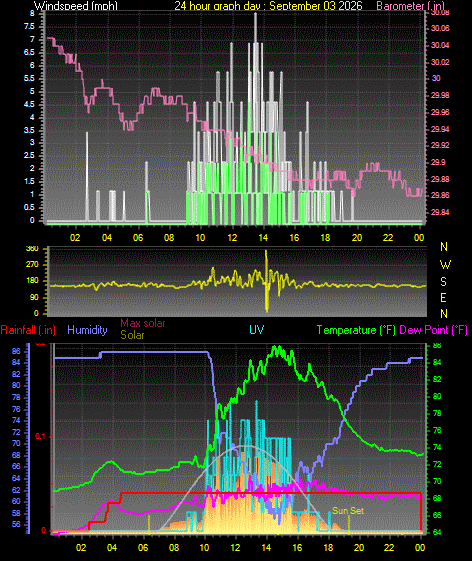The image size is (472, 561).
Task: Select the 24 hour graph day title
Action: 268,5
